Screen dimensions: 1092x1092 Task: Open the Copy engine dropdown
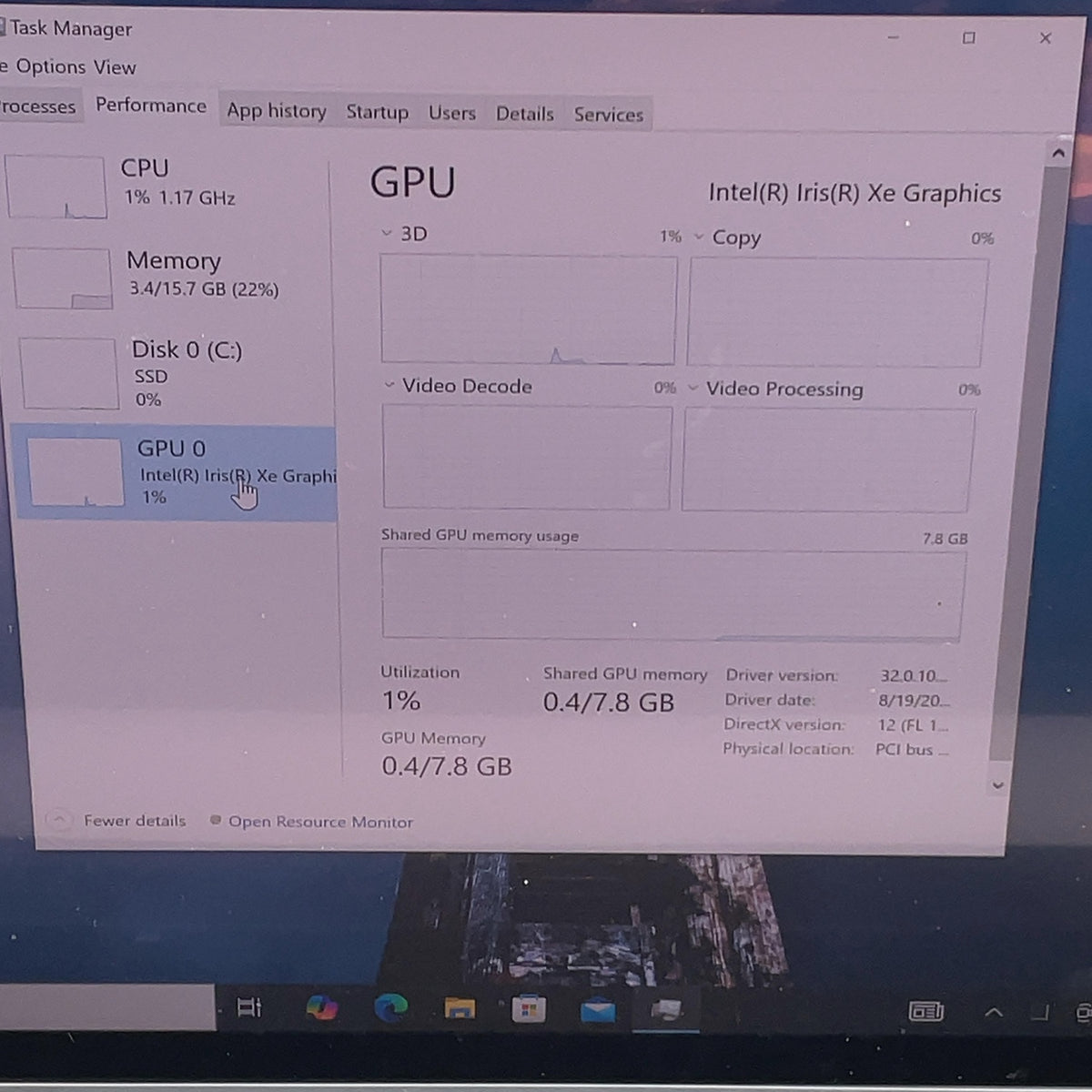pyautogui.click(x=699, y=237)
